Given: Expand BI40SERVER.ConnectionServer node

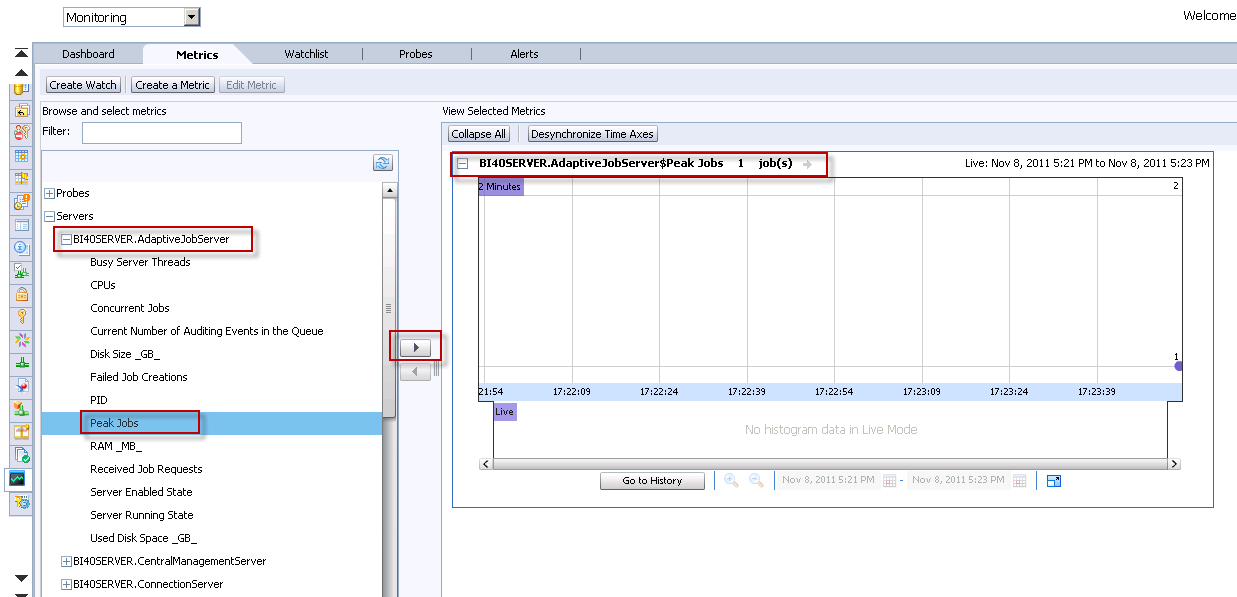Looking at the screenshot, I should pyautogui.click(x=67, y=584).
